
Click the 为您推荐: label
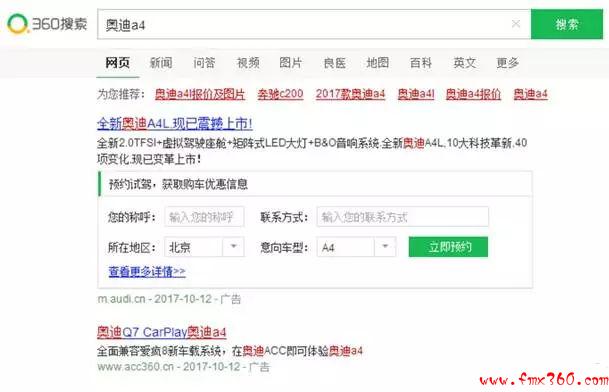(x=121, y=94)
